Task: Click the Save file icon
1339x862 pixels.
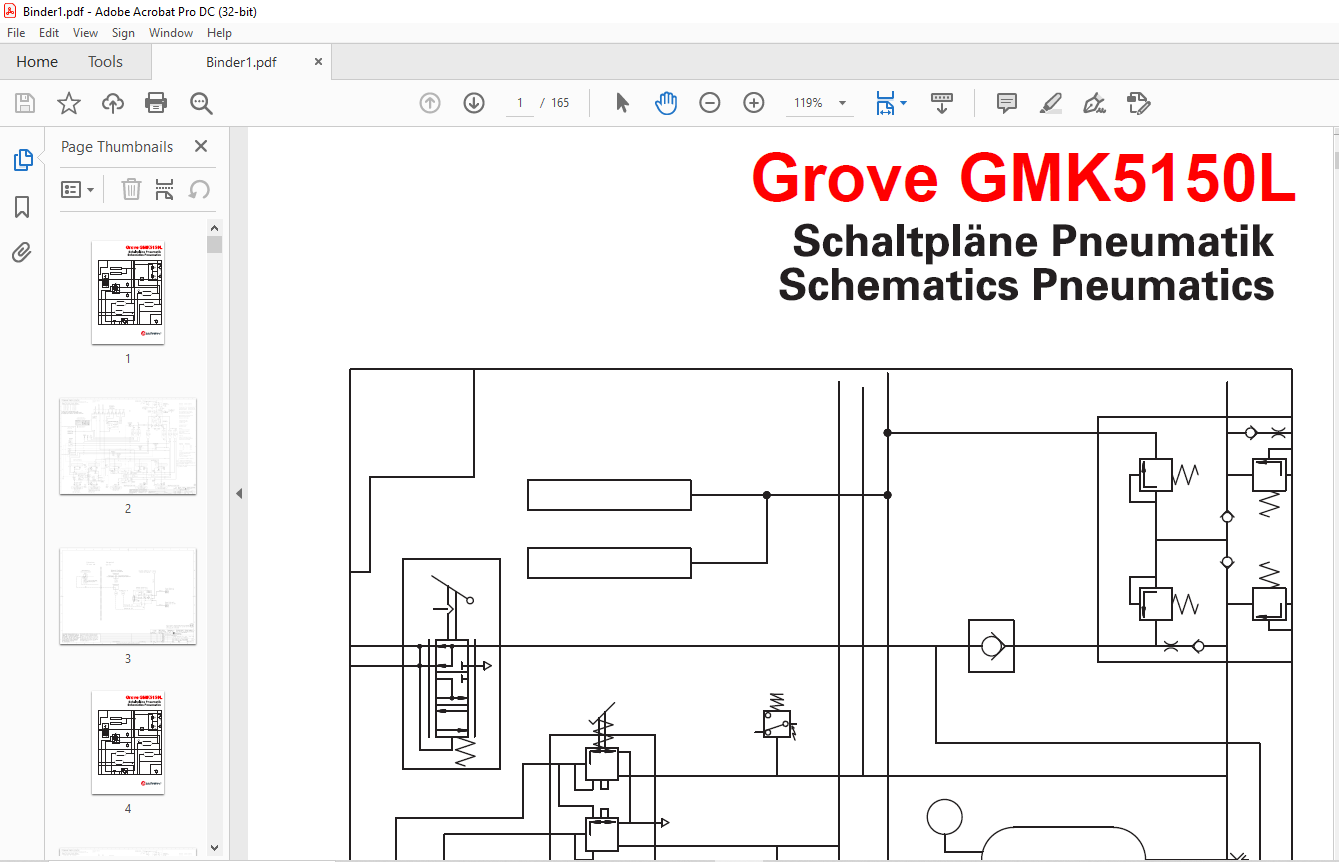Action: click(x=25, y=103)
